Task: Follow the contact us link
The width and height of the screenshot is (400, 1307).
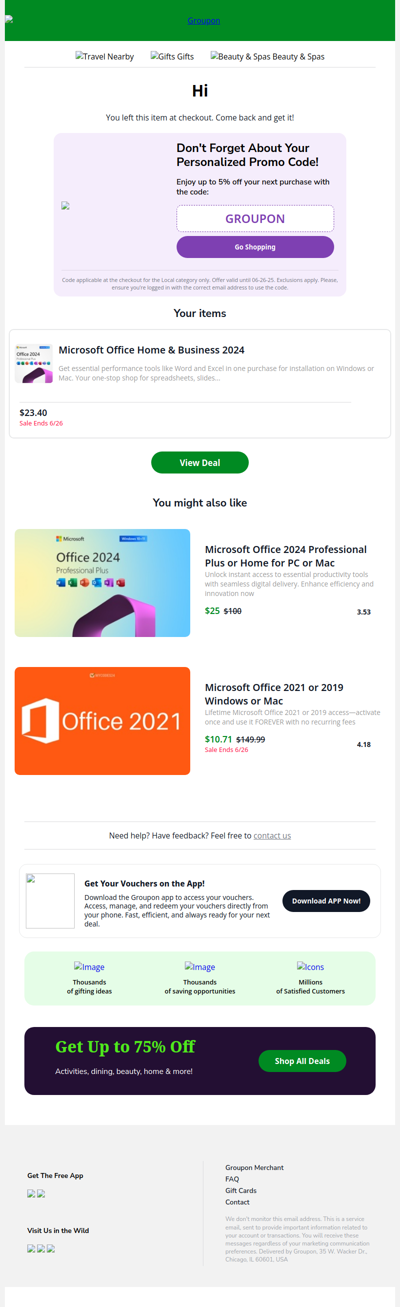Action: [x=272, y=835]
